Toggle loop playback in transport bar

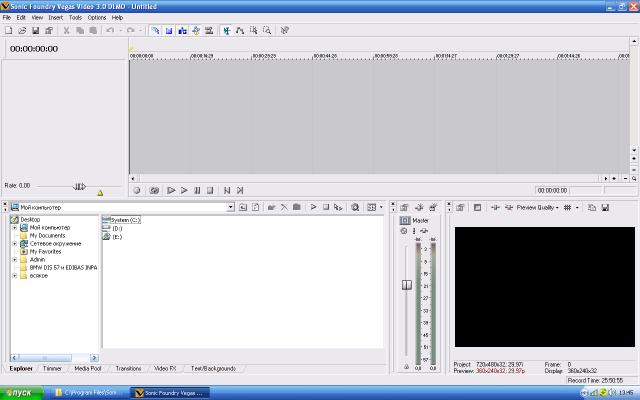click(154, 190)
